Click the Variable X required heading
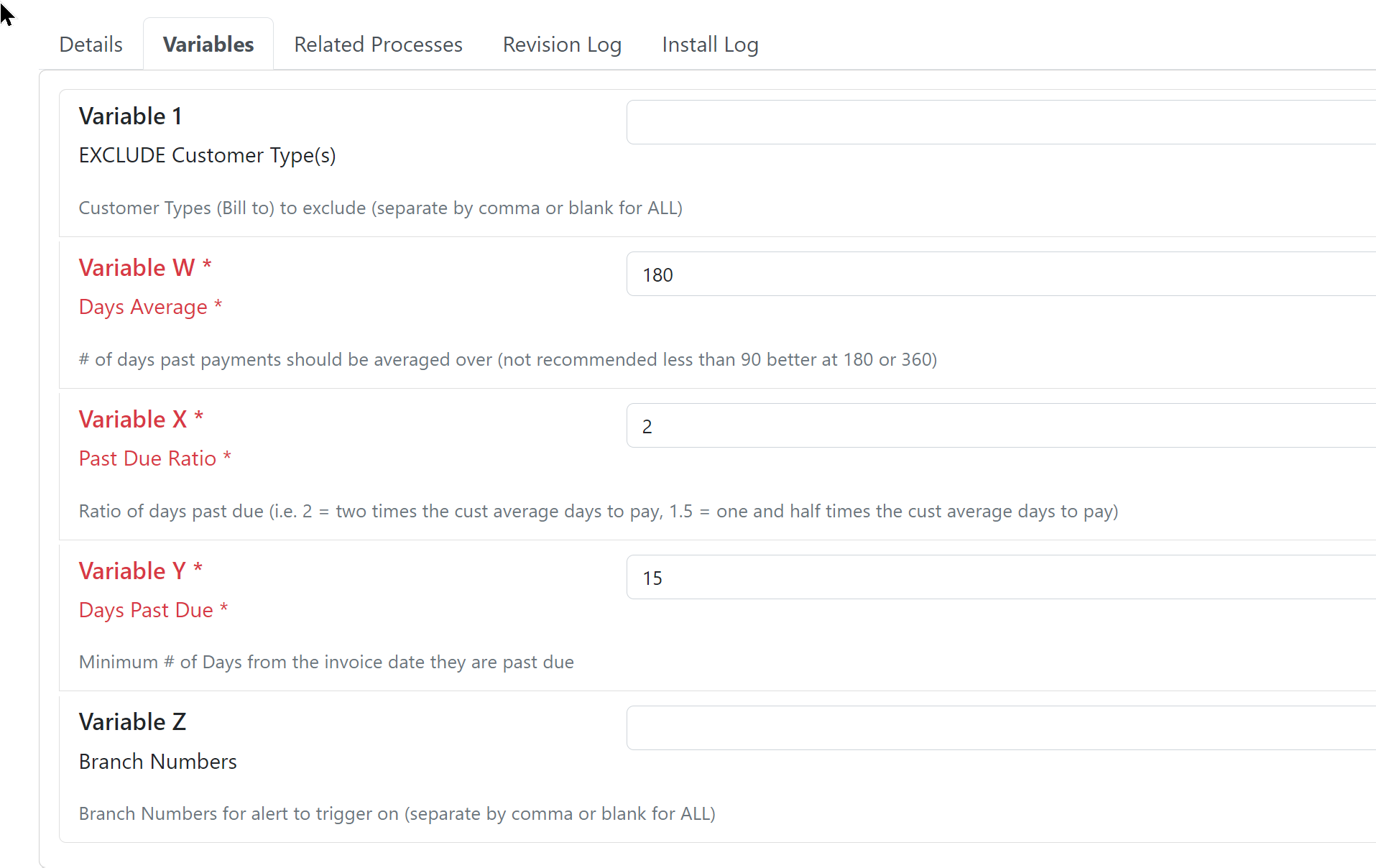This screenshot has width=1376, height=868. (x=142, y=420)
